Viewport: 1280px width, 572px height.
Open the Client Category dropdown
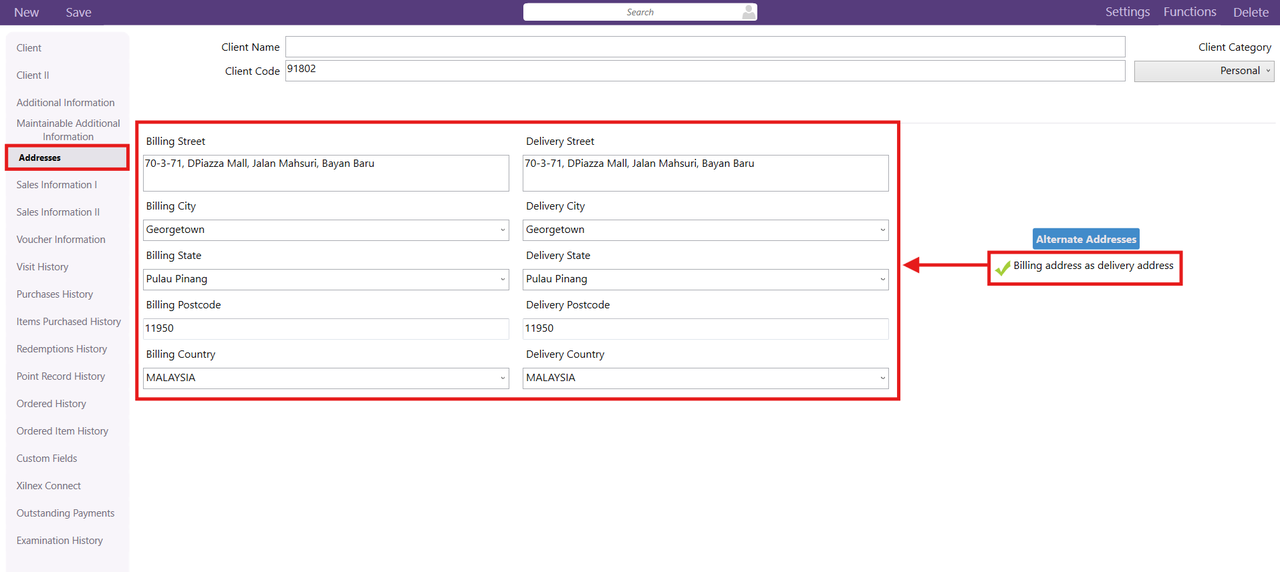point(1203,71)
